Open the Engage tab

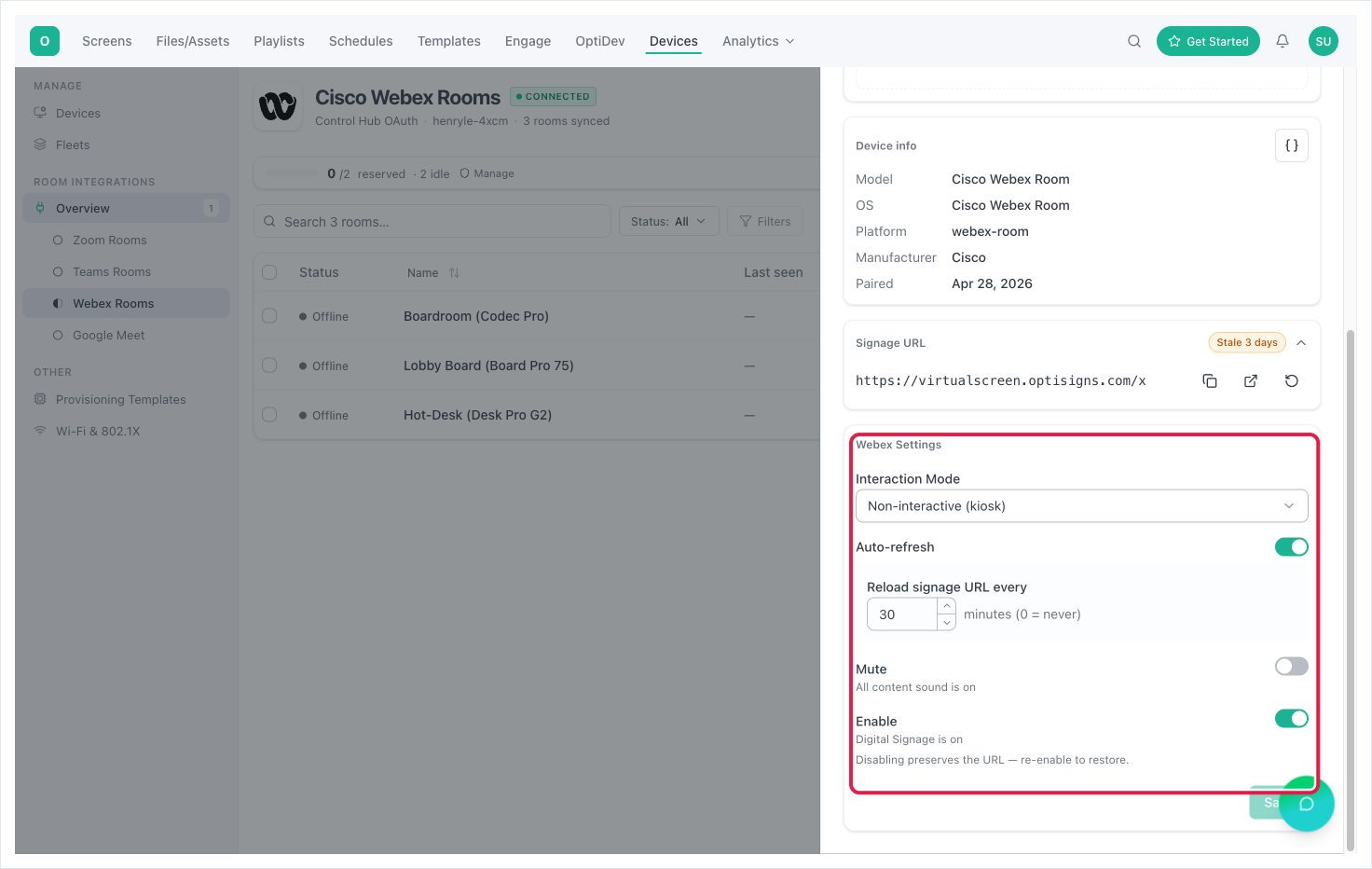(x=528, y=41)
